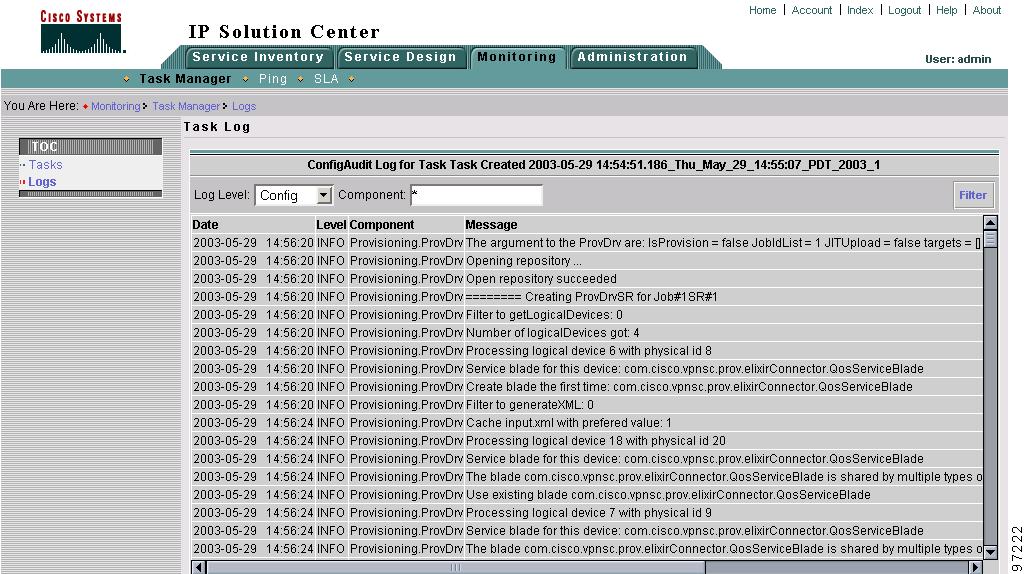The width and height of the screenshot is (1026, 574).
Task: Click the Level column header
Action: 331,224
